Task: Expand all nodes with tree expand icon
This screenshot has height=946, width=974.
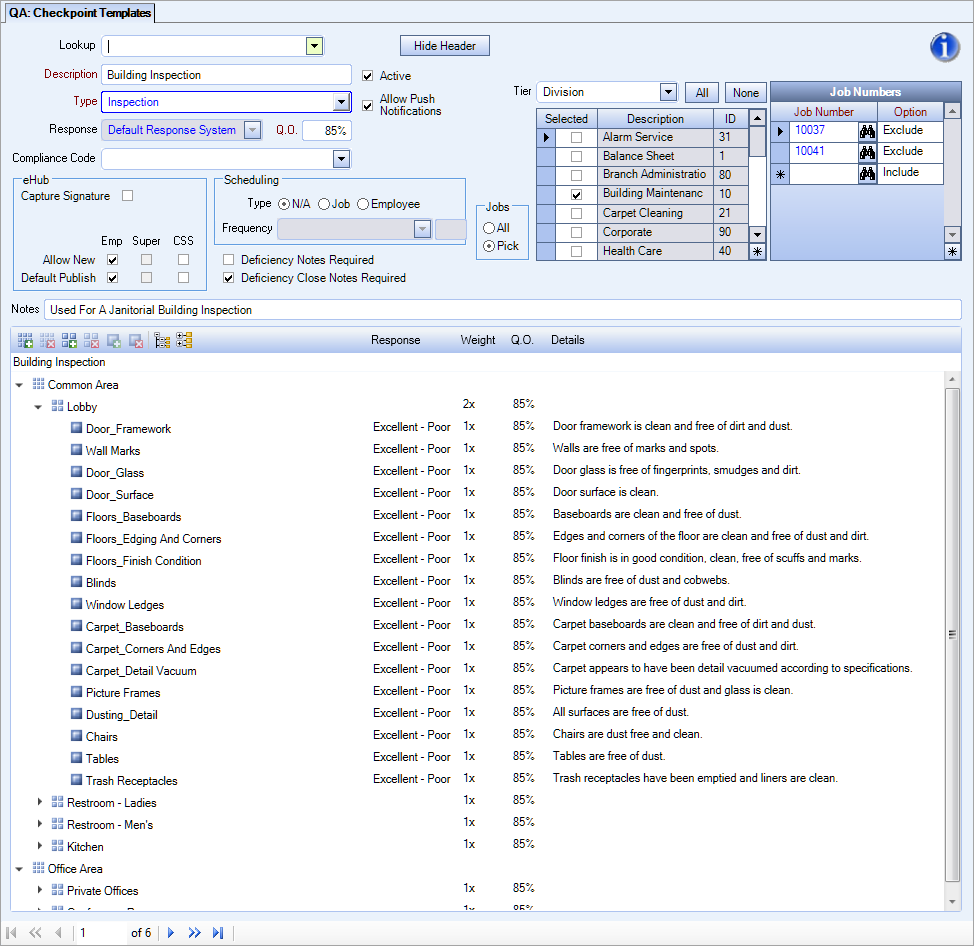Action: (184, 340)
